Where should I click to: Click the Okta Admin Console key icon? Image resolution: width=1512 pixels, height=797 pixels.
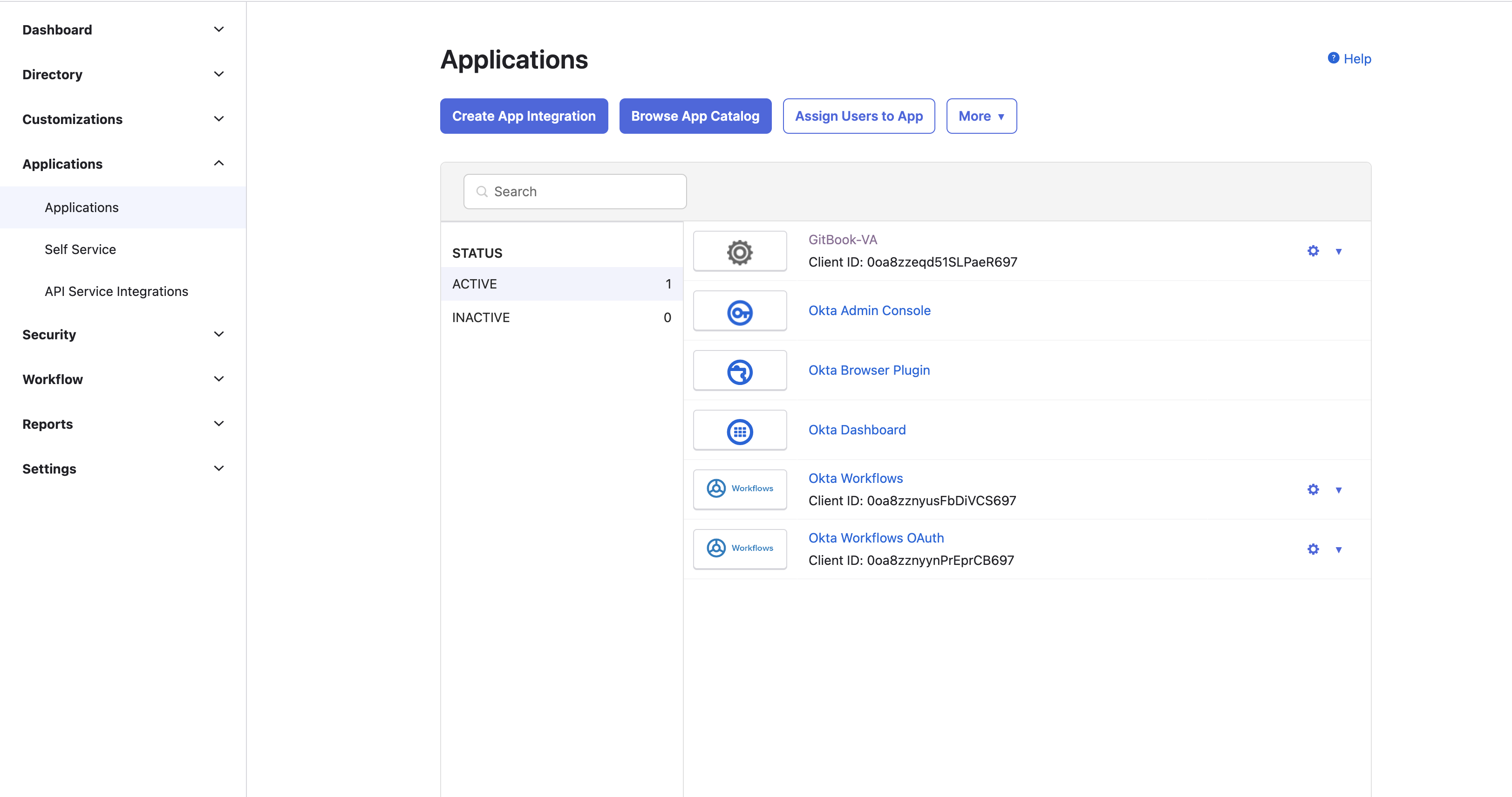[x=740, y=311]
